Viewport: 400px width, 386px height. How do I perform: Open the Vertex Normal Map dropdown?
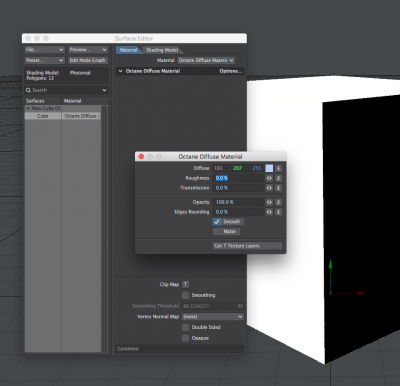tap(213, 317)
